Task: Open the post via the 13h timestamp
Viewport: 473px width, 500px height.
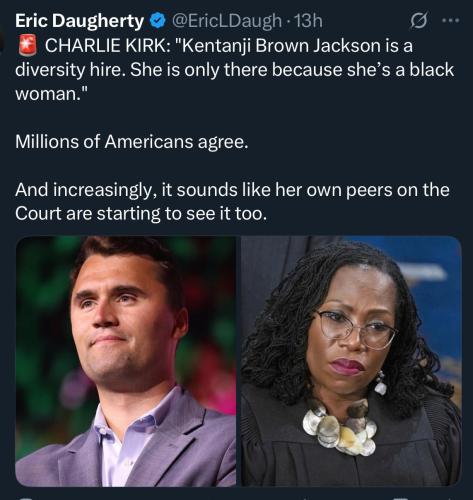Action: click(309, 21)
